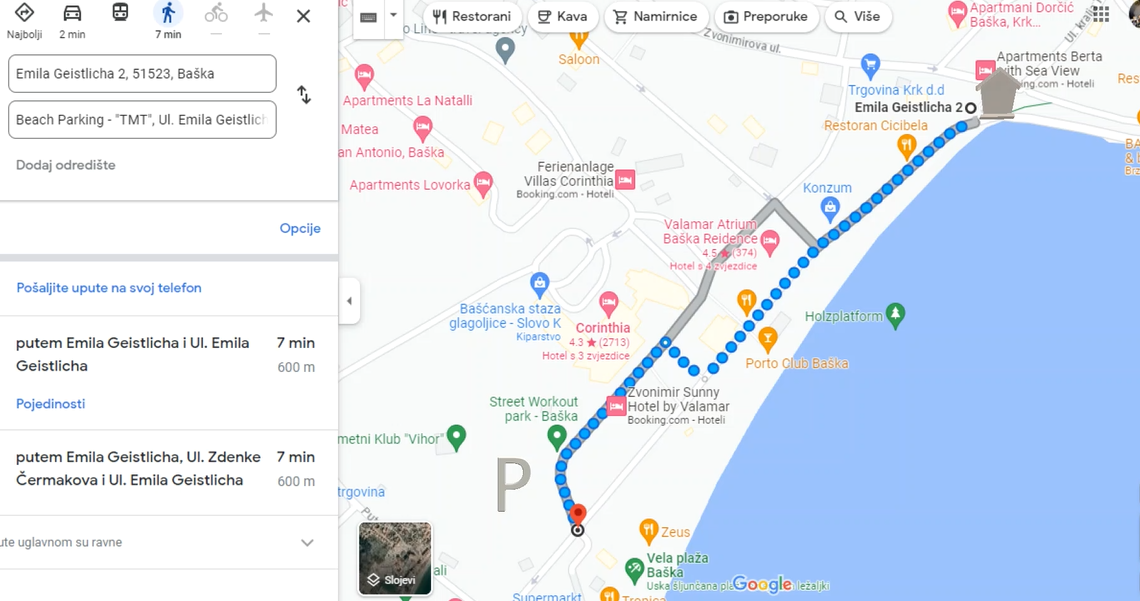
Task: Click the Konzum shopping pin
Action: tap(830, 209)
